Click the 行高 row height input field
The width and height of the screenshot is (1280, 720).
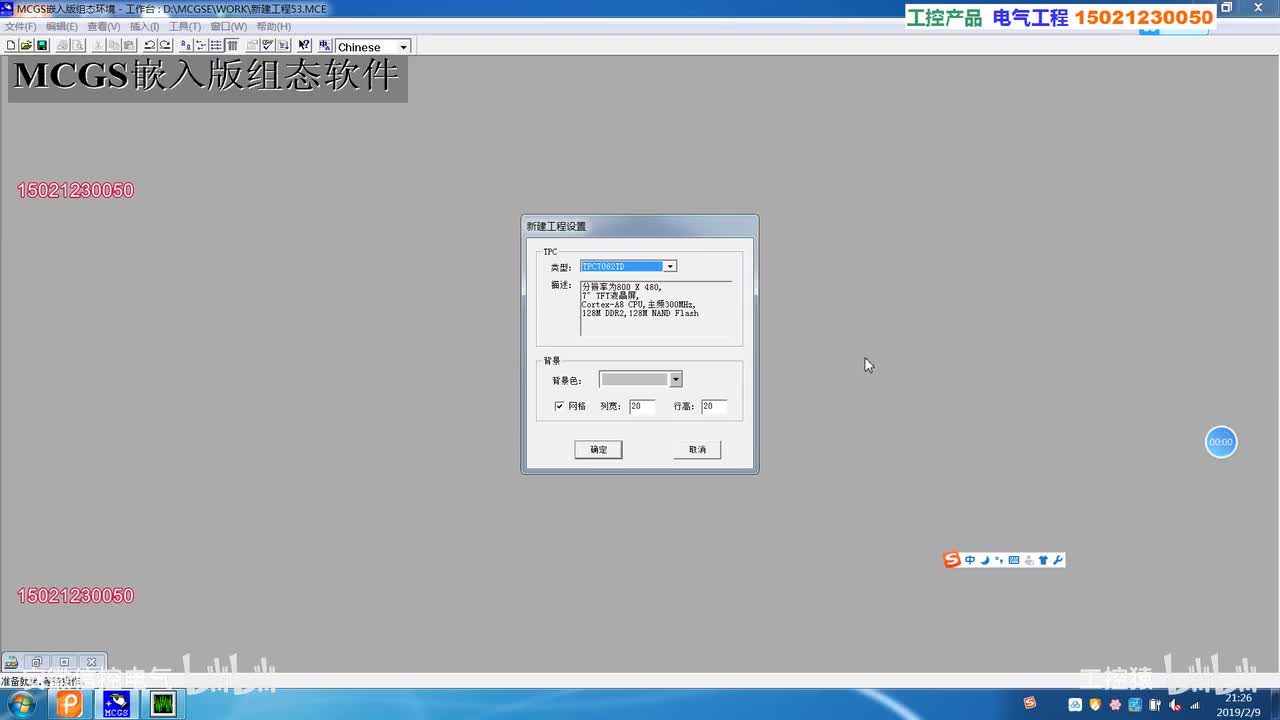coord(714,406)
